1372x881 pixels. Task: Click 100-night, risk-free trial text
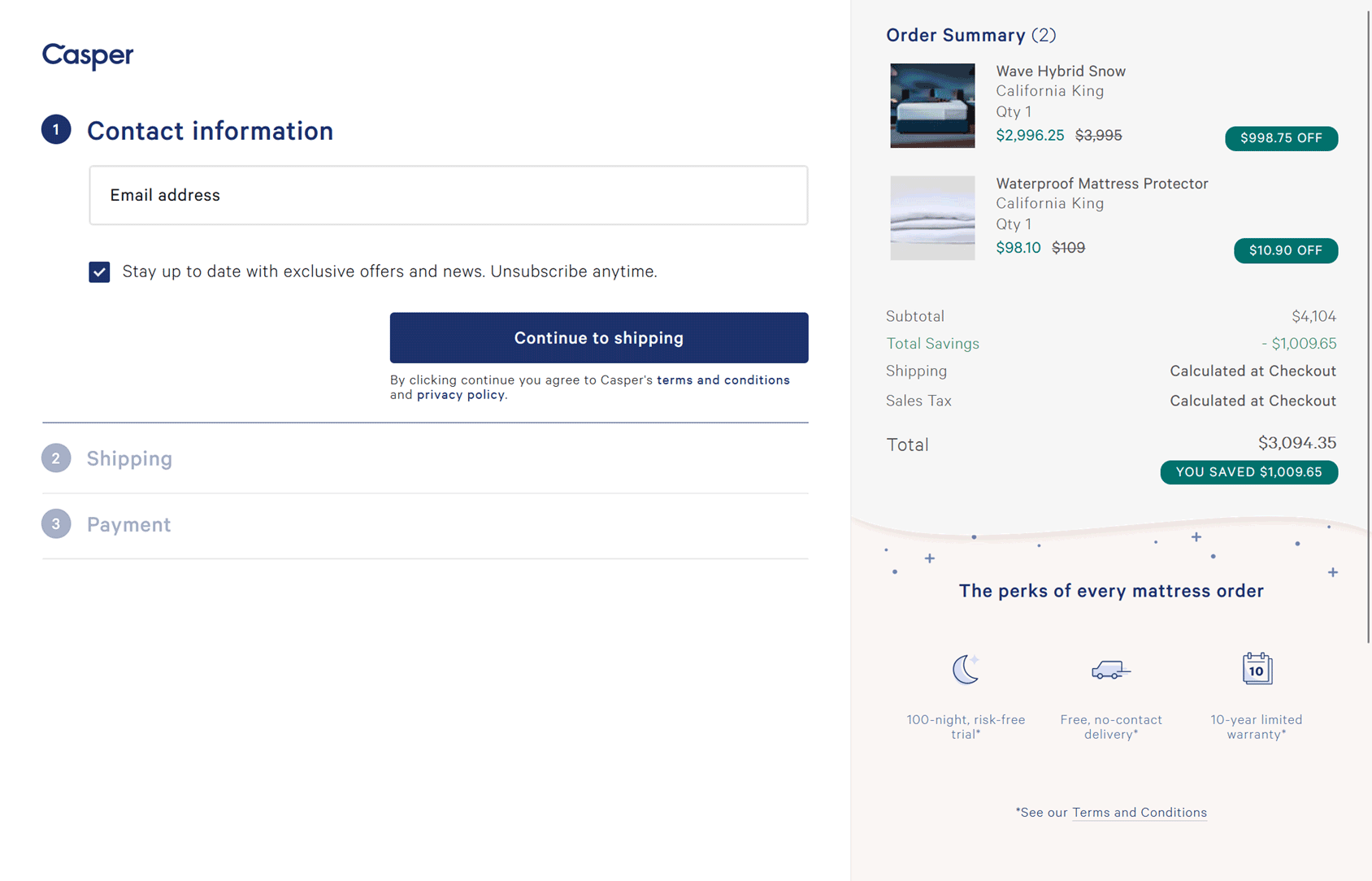point(966,727)
